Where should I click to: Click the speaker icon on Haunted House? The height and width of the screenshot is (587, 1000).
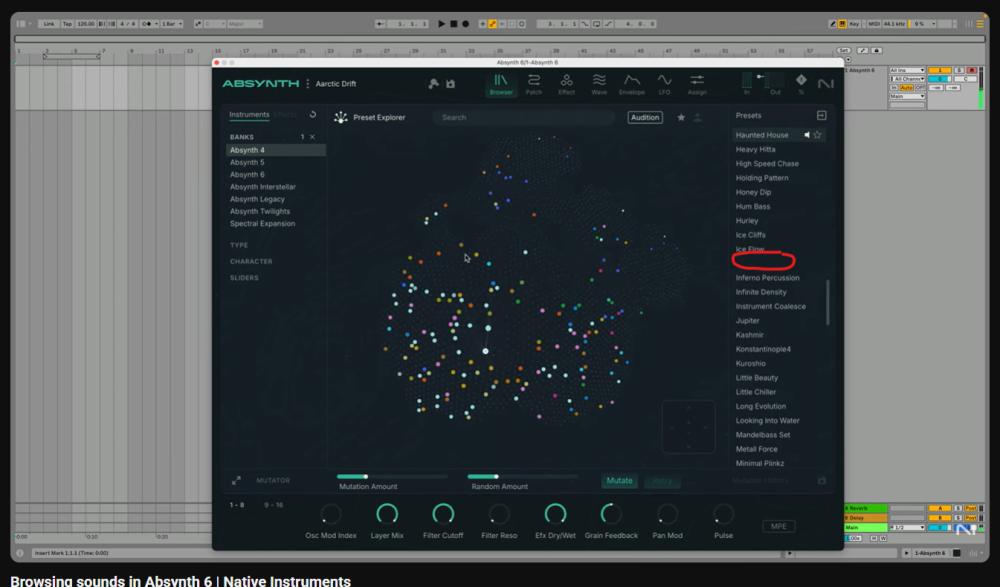807,135
